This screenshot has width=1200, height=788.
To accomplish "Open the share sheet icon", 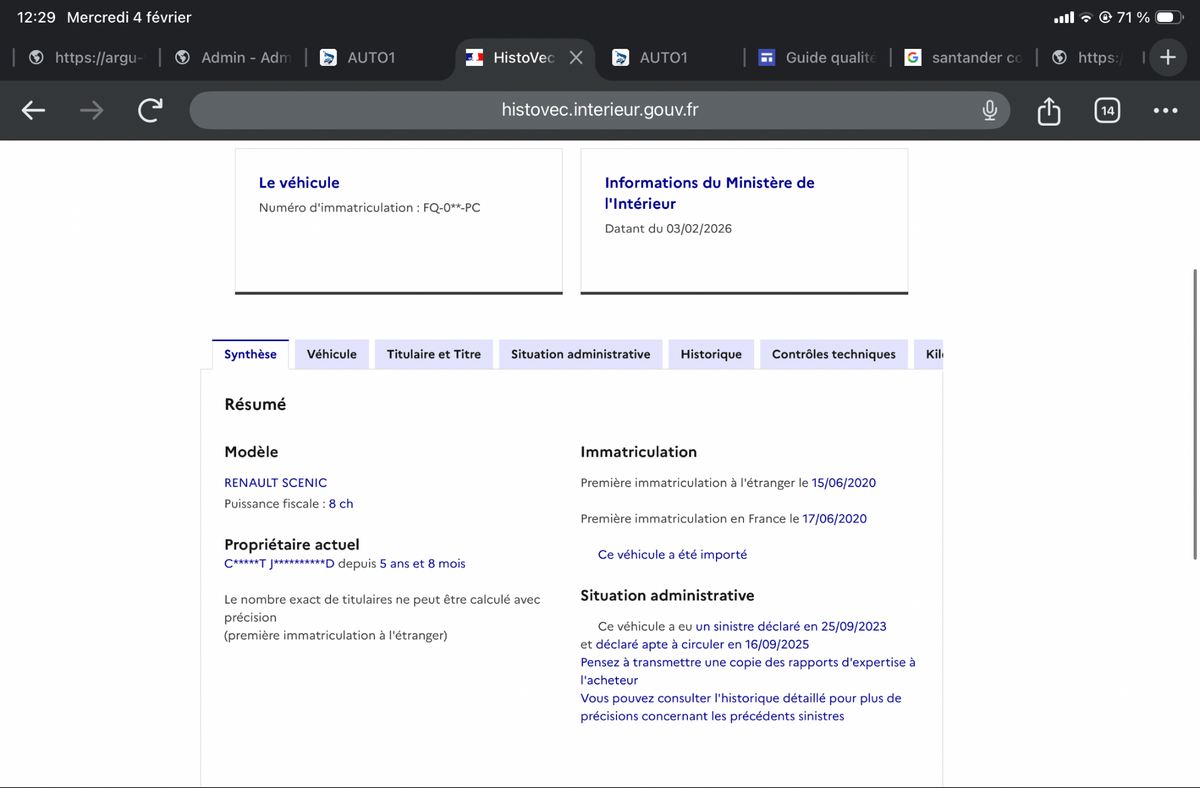I will coord(1048,110).
